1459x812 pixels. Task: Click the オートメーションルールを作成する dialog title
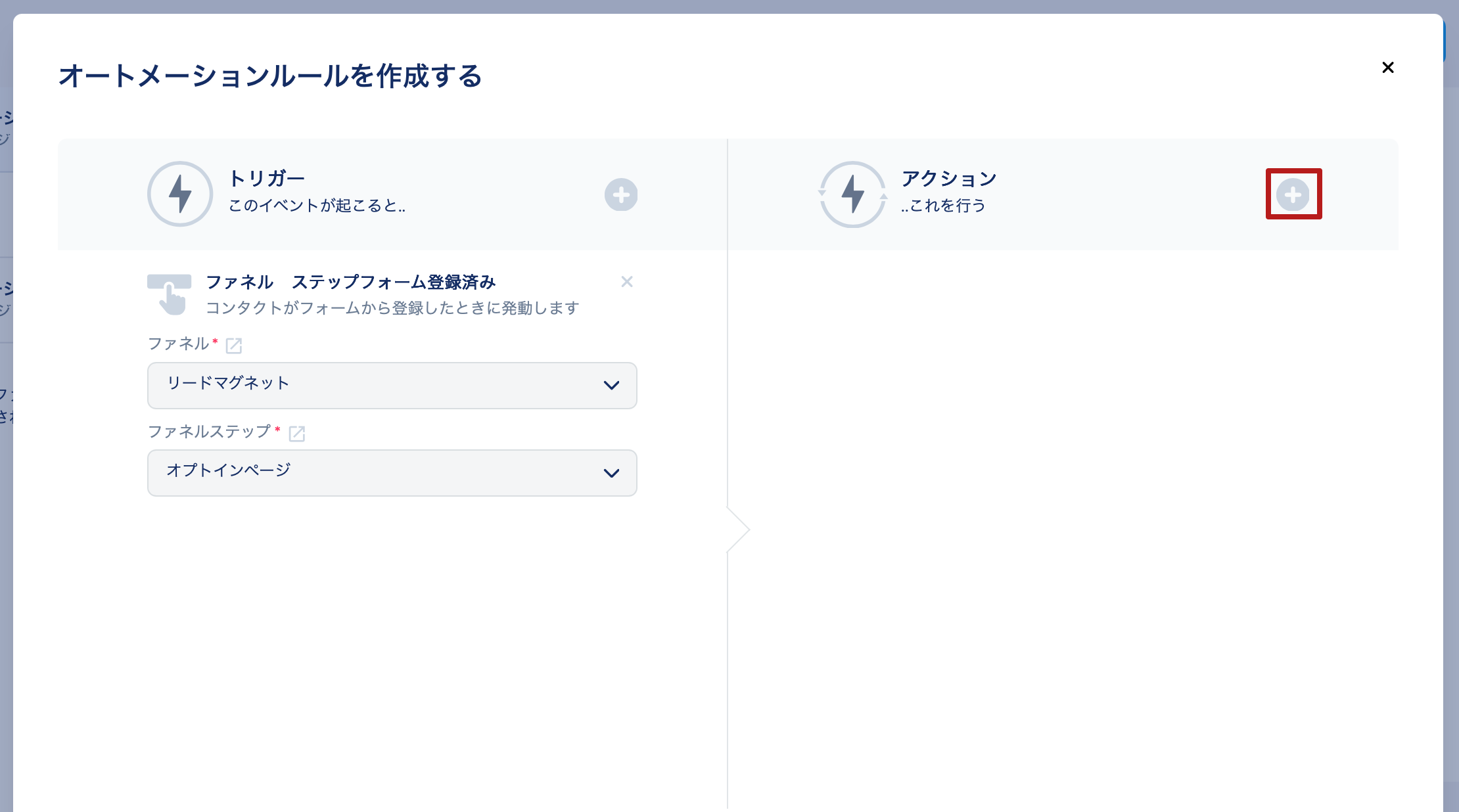point(271,76)
